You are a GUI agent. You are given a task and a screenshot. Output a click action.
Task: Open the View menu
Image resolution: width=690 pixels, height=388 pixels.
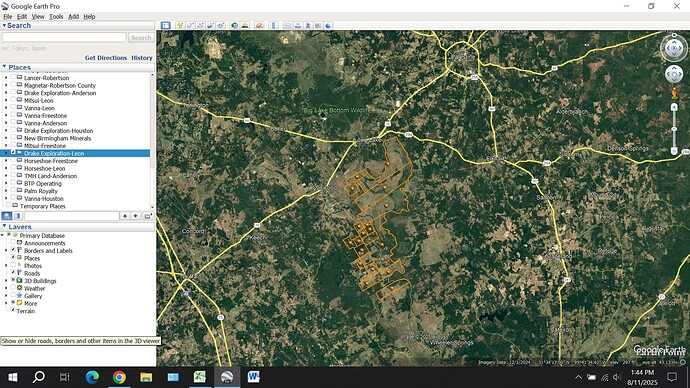[38, 16]
